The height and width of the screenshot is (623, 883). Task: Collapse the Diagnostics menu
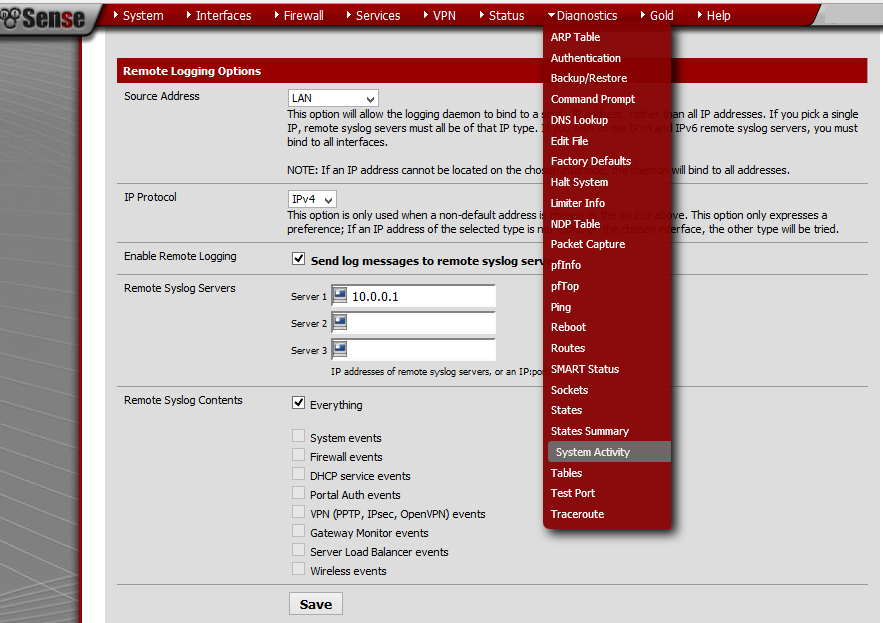[582, 16]
